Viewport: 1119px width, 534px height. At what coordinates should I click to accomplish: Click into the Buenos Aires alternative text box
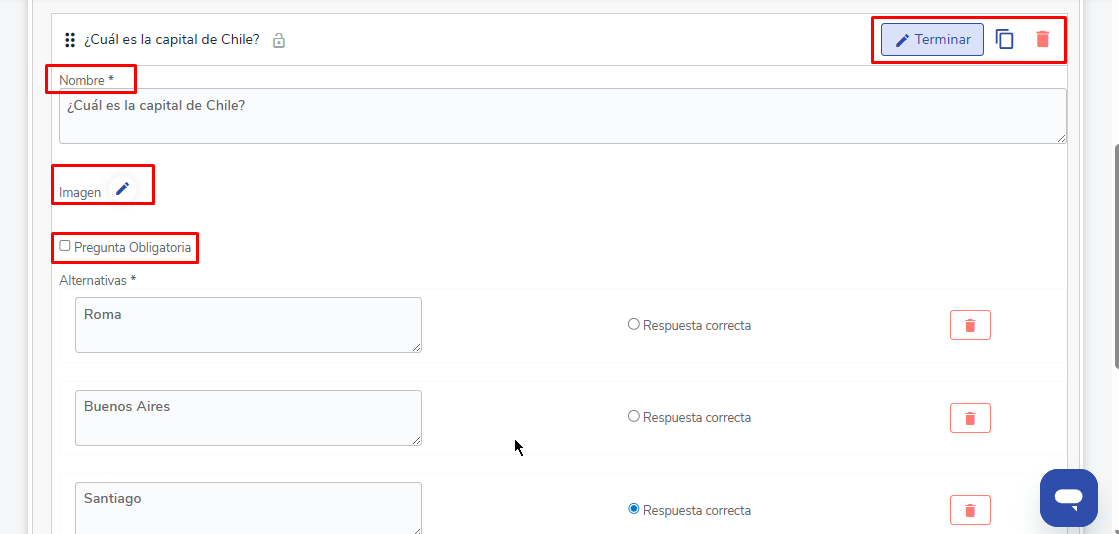(248, 417)
